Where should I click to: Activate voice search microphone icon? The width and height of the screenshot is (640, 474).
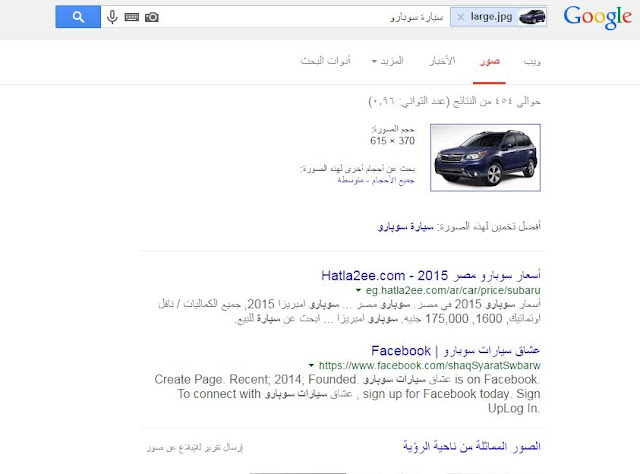[x=112, y=17]
